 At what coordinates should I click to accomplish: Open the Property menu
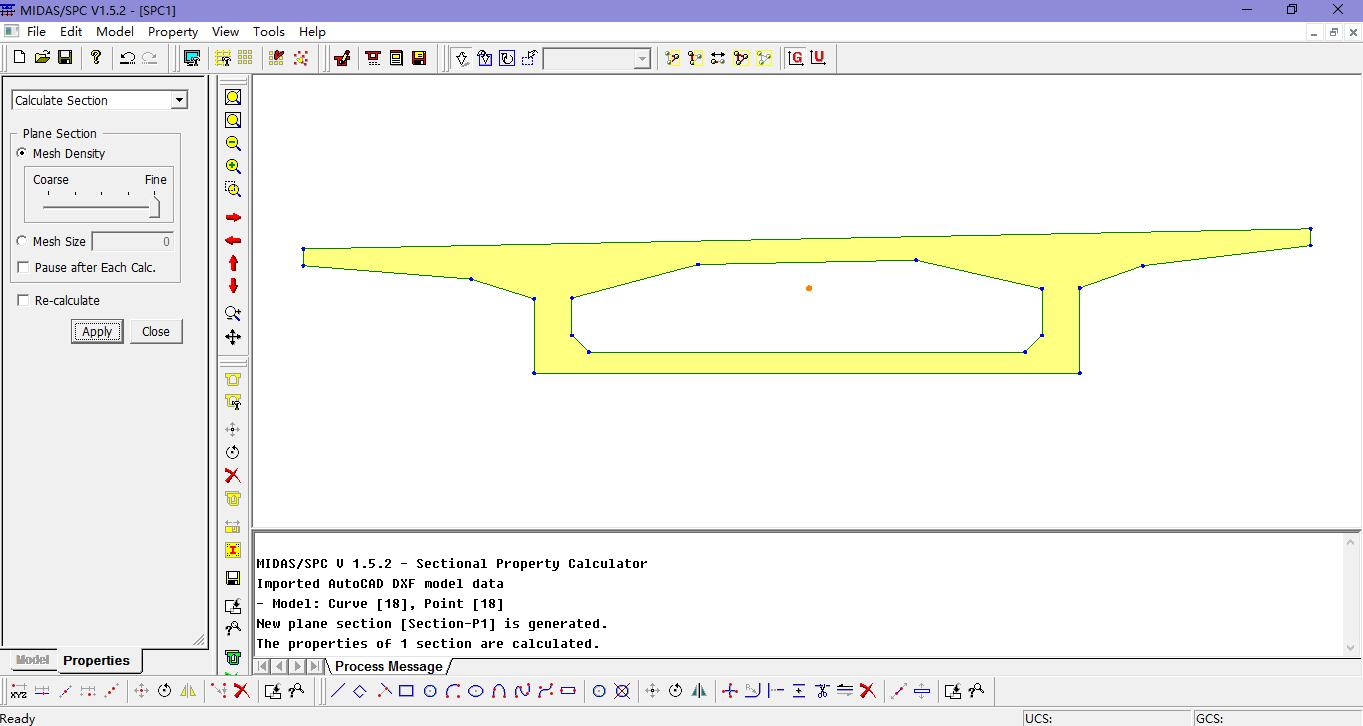coord(173,31)
